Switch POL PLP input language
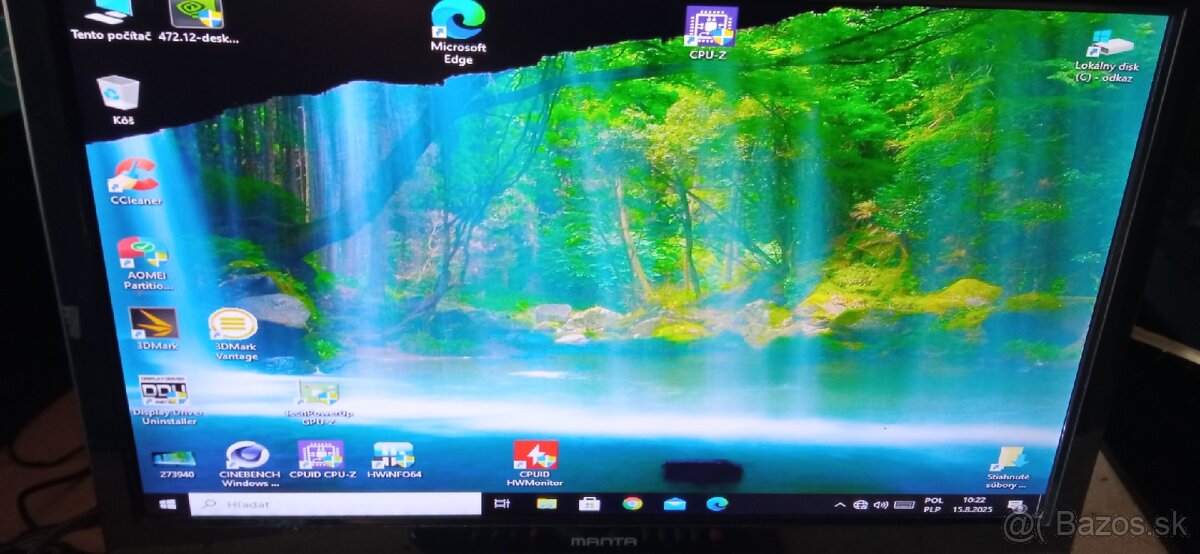The image size is (1200, 554). click(934, 505)
